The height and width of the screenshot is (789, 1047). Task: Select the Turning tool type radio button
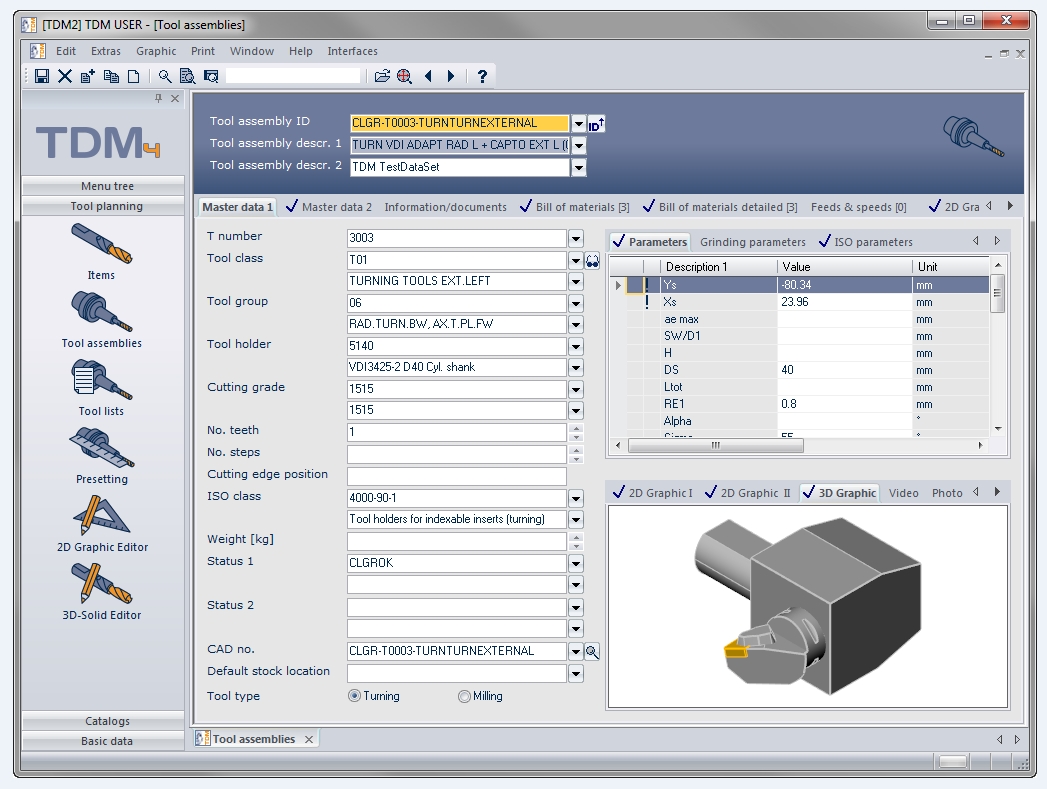coord(354,697)
